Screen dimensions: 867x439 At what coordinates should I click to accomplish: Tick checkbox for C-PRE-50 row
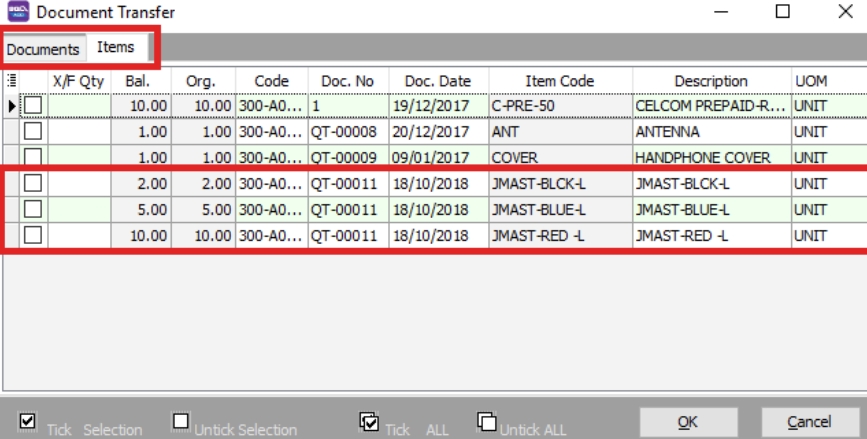click(x=34, y=105)
